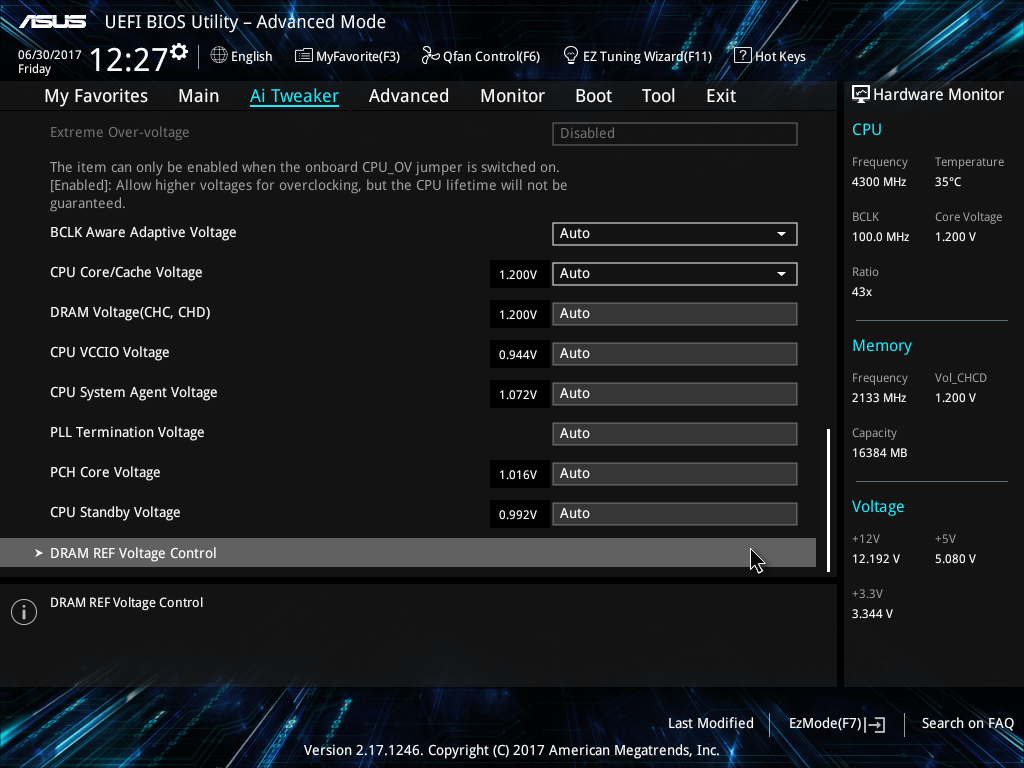Click the ASUS logo
The width and height of the screenshot is (1024, 768).
pyautogui.click(x=52, y=22)
